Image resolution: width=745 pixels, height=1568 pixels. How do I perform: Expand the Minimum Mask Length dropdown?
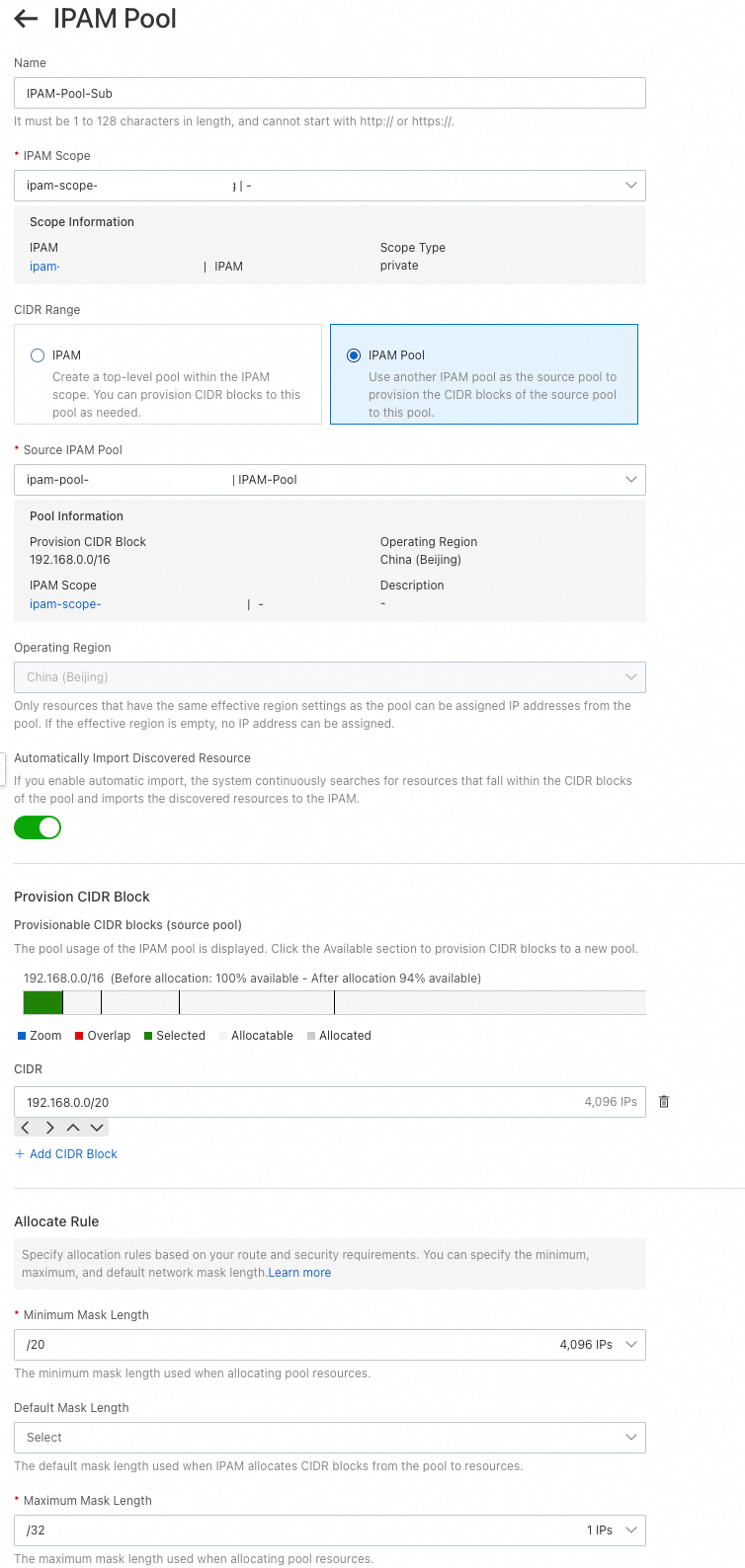(x=329, y=1345)
